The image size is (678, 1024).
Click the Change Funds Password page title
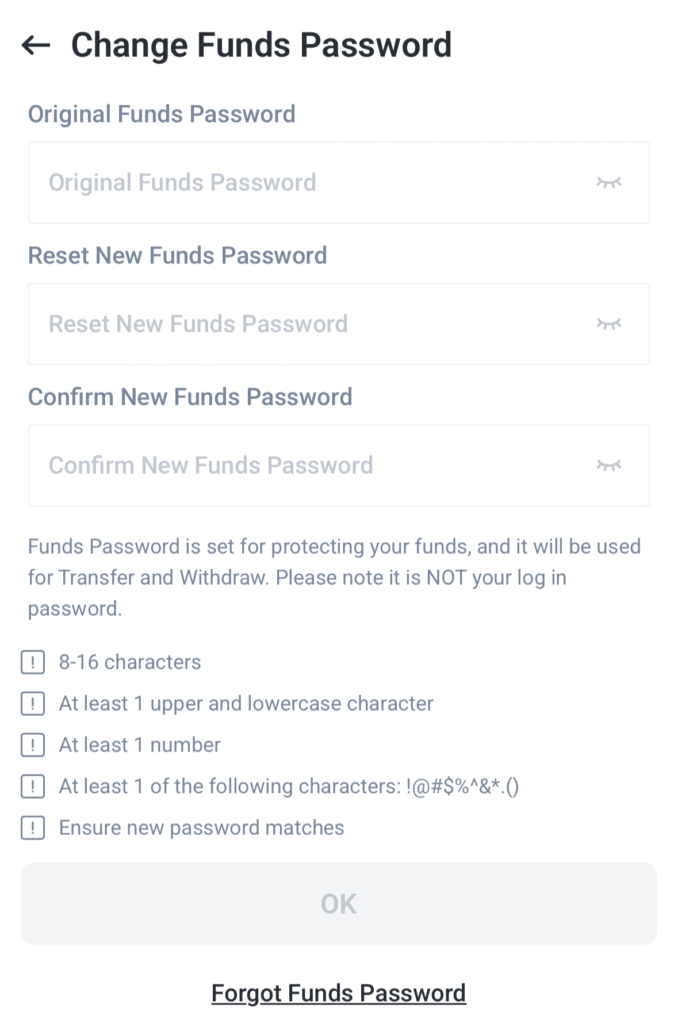tap(261, 45)
